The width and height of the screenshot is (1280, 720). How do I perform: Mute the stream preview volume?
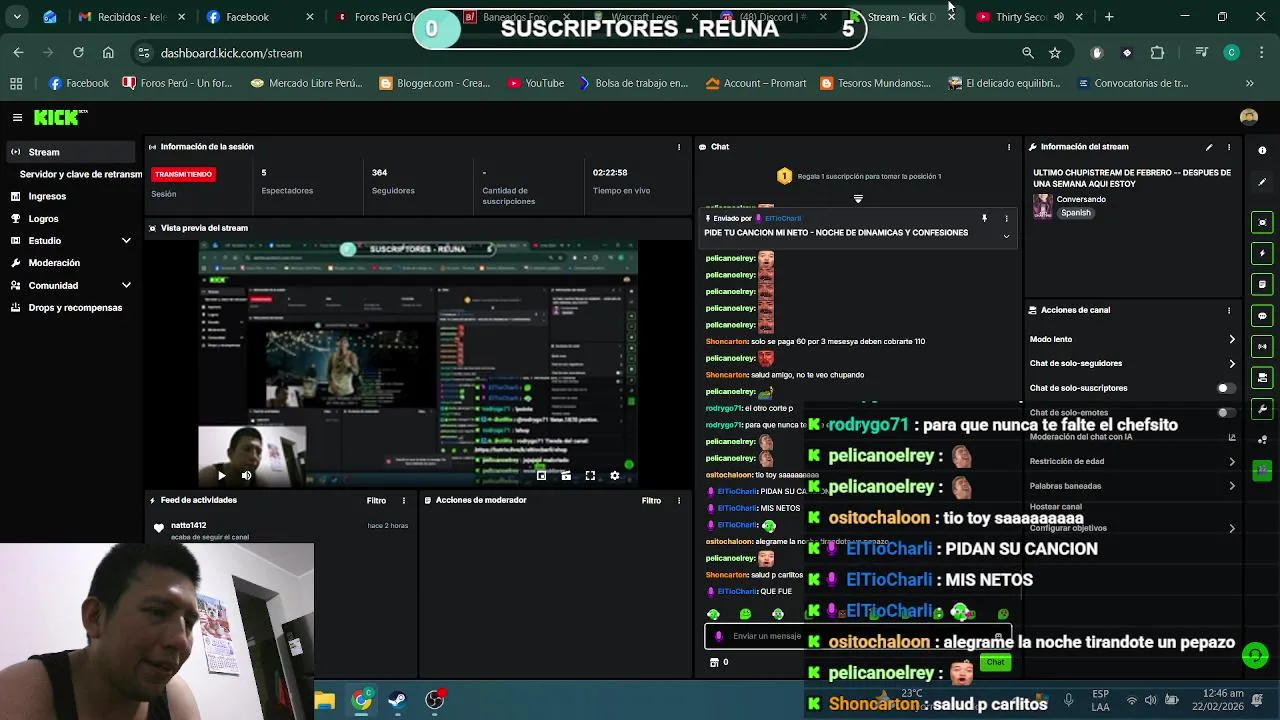pos(246,476)
